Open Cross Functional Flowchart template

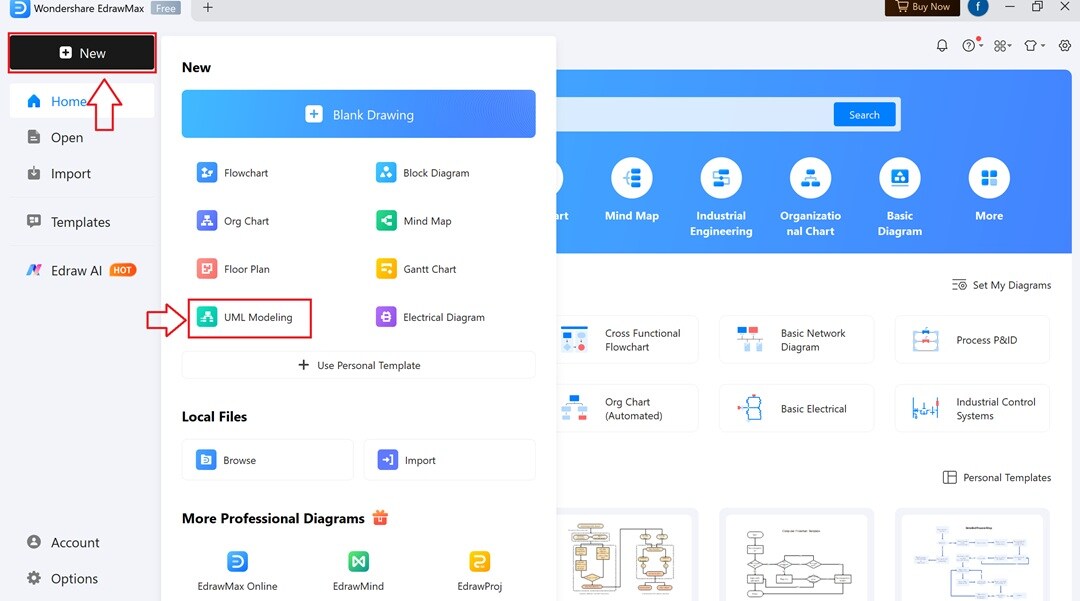tap(627, 339)
